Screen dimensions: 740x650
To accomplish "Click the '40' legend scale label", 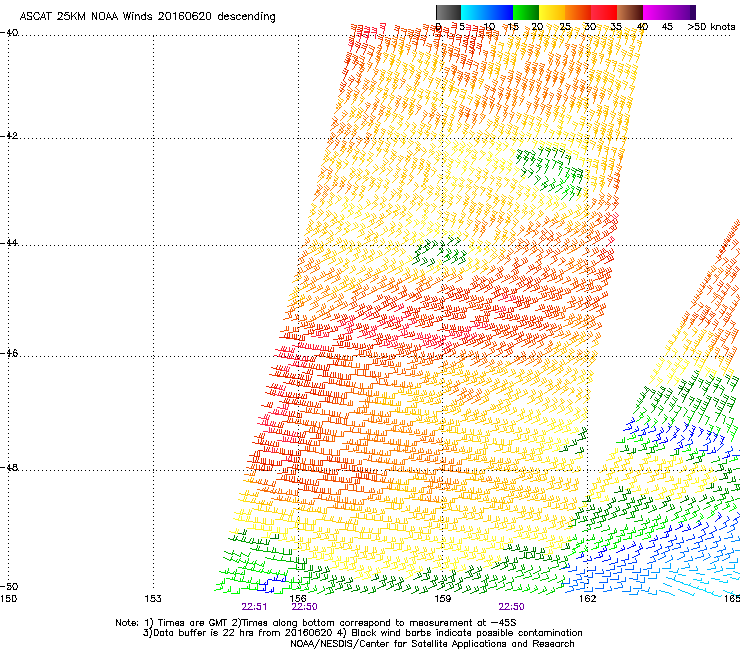I will [642, 27].
